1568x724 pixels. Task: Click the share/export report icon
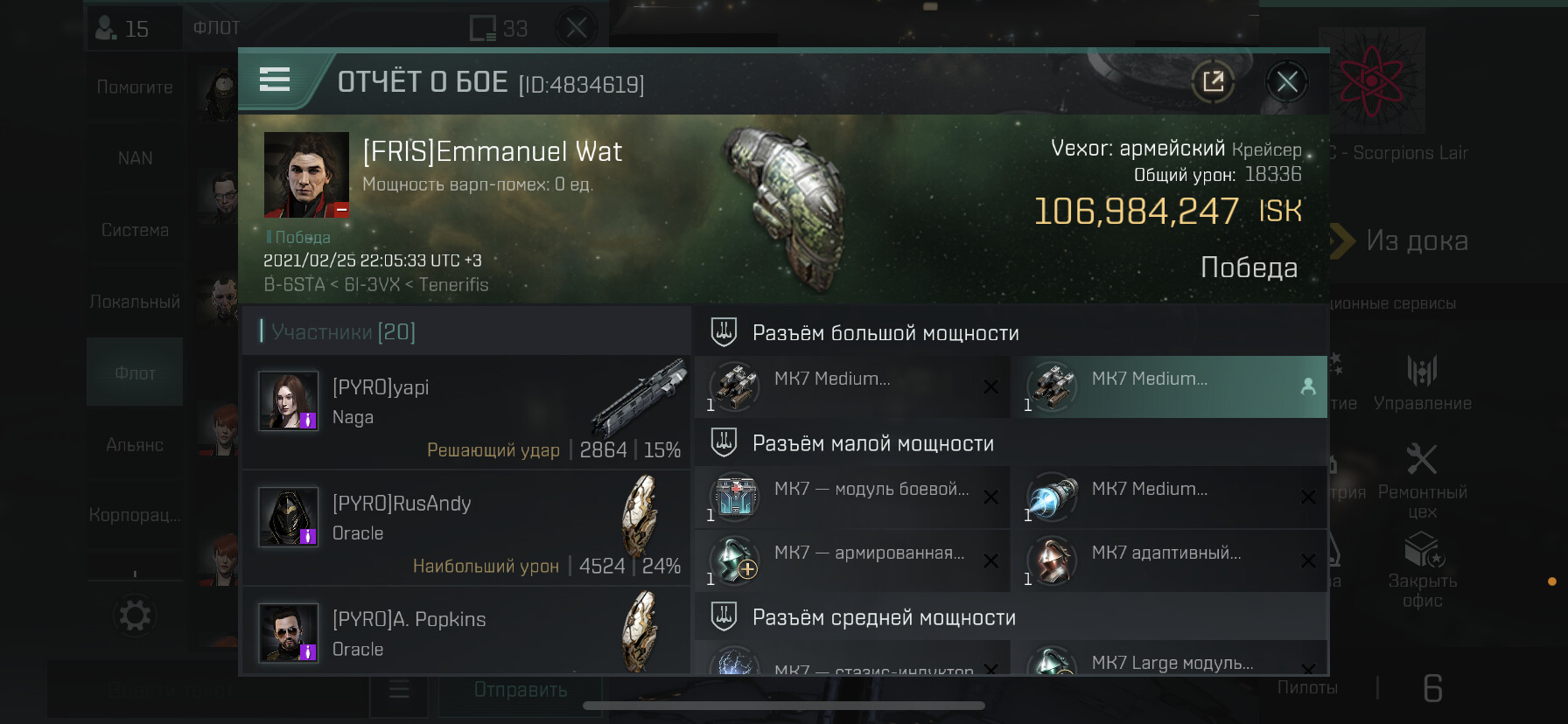pos(1213,82)
